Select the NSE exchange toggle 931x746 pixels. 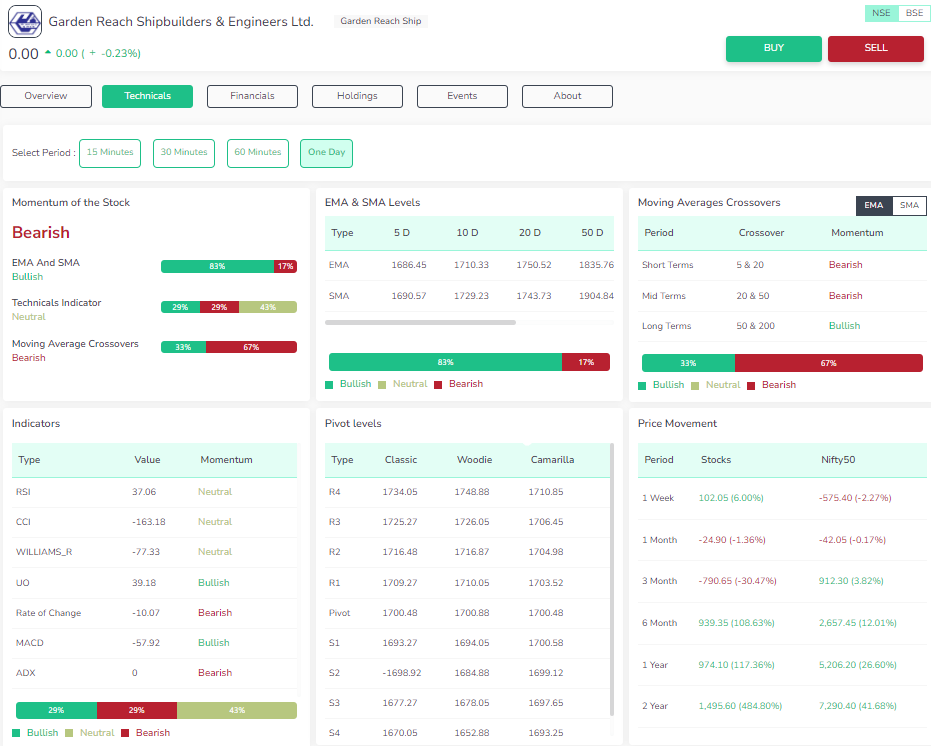(x=880, y=13)
